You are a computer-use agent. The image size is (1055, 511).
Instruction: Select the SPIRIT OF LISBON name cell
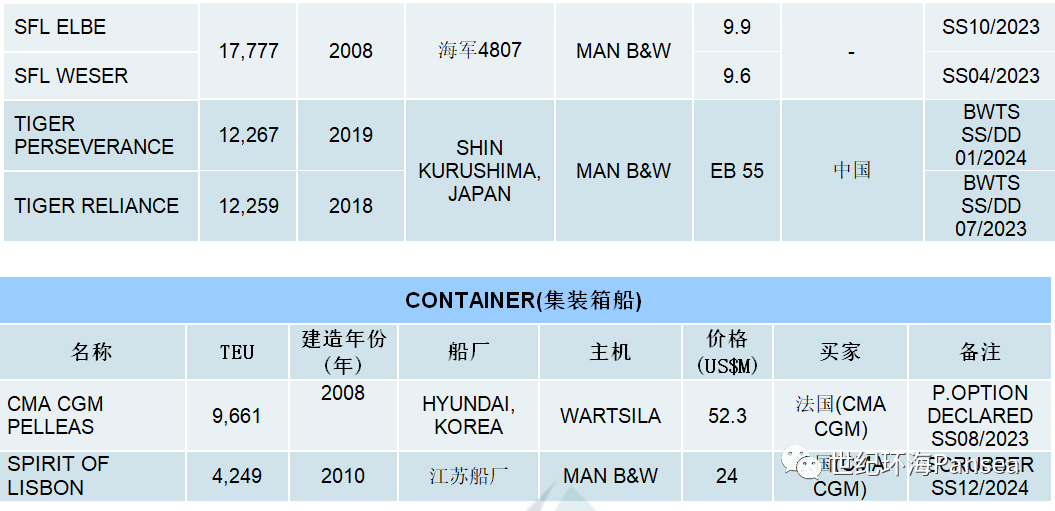(93, 476)
